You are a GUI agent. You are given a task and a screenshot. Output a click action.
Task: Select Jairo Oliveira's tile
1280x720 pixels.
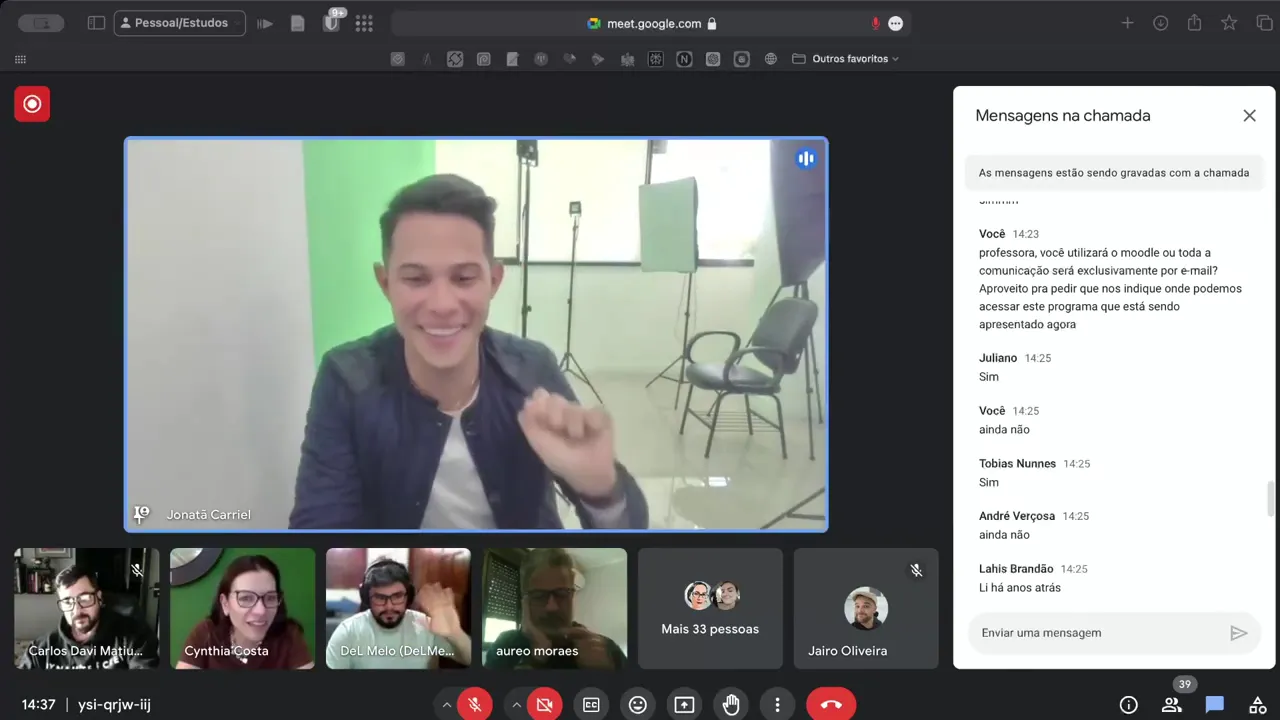tap(866, 608)
